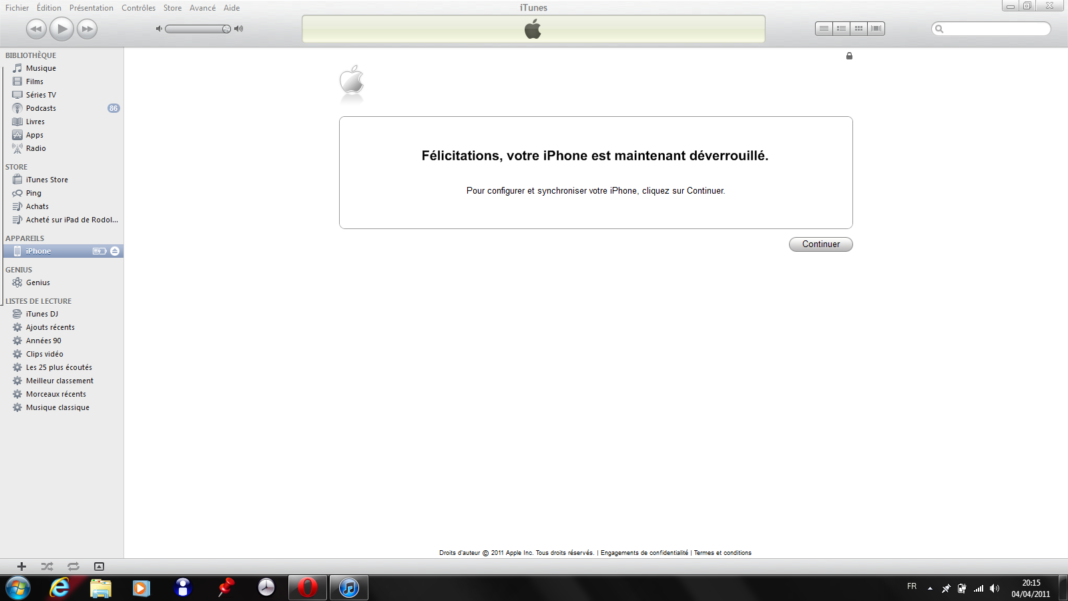This screenshot has height=601, width=1068.
Task: Open Windows Explorer from the taskbar
Action: click(100, 587)
